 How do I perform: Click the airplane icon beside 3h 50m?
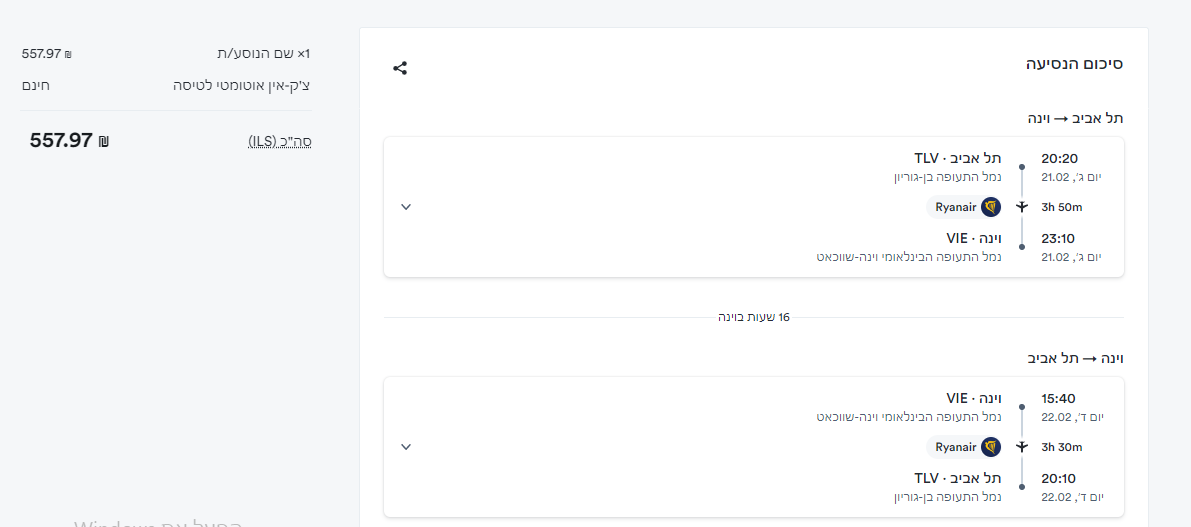point(1022,207)
